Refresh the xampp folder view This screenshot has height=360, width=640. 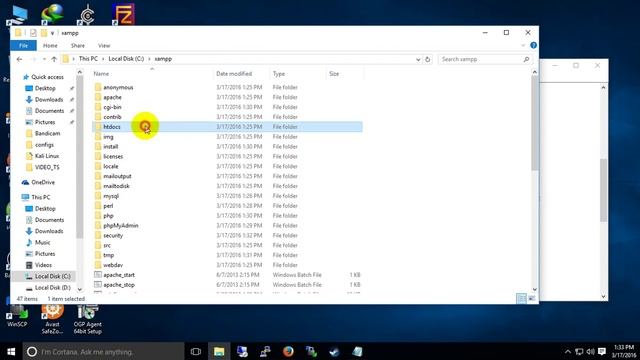coord(427,59)
